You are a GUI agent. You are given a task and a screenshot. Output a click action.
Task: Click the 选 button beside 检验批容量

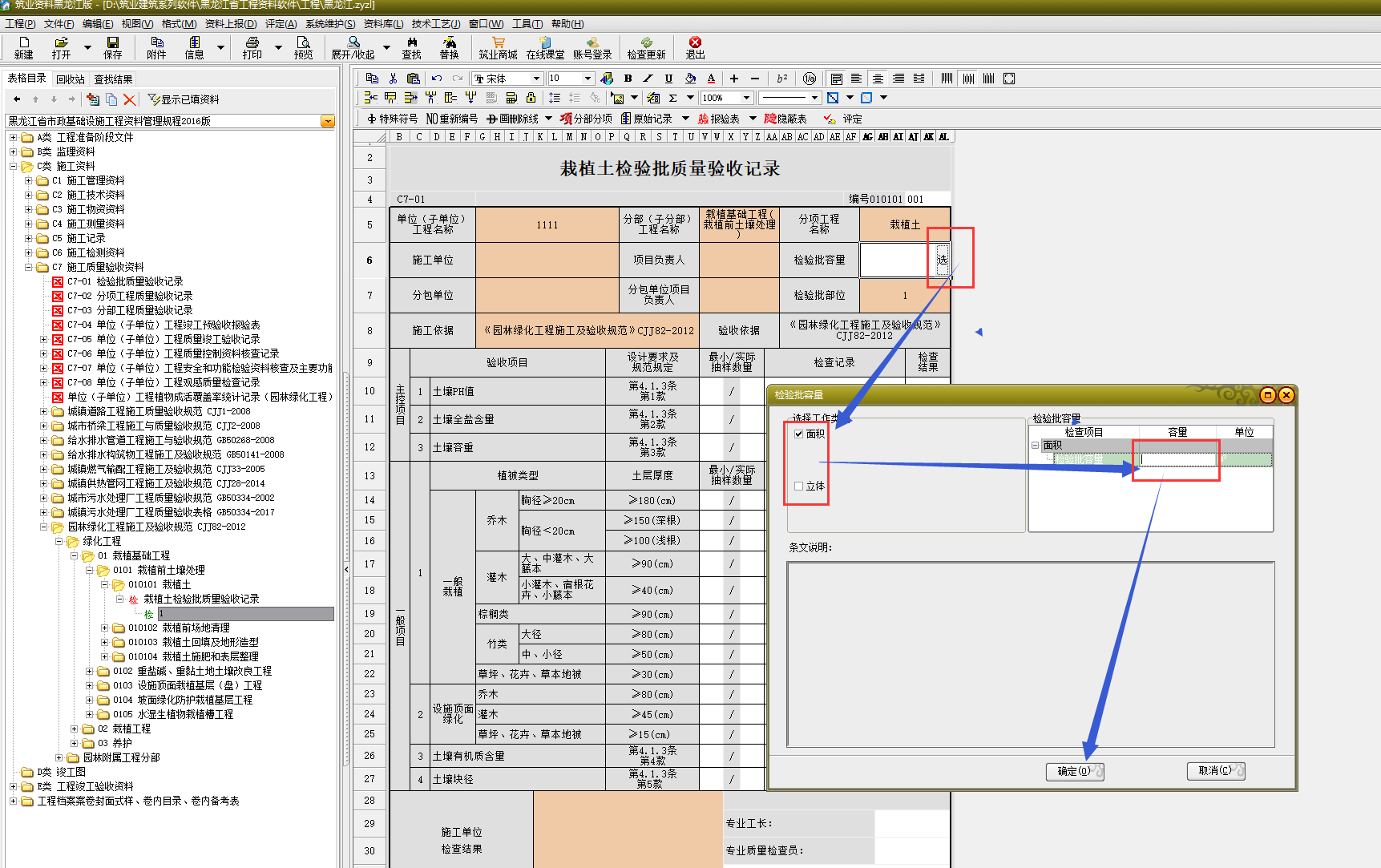pos(942,260)
